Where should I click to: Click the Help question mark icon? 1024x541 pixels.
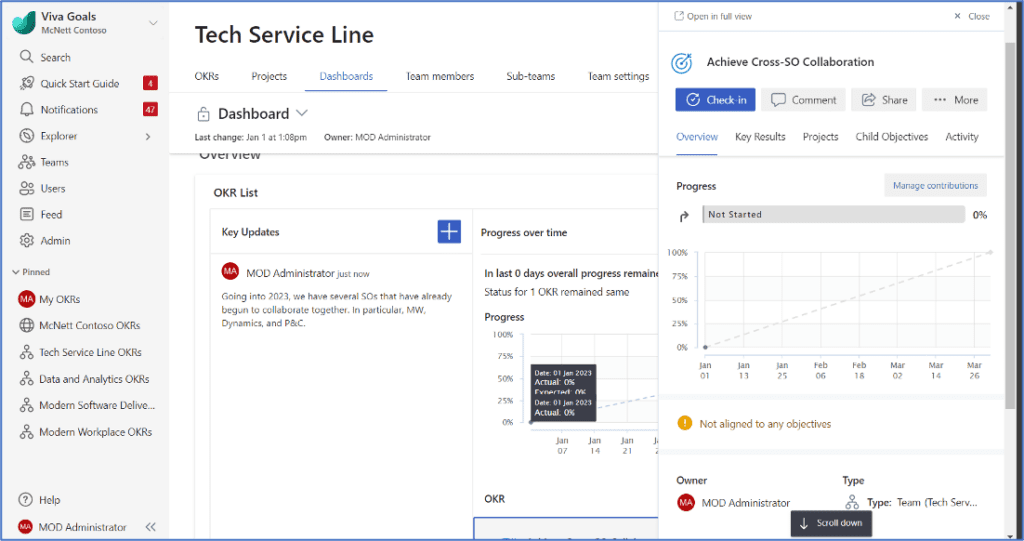(x=27, y=500)
